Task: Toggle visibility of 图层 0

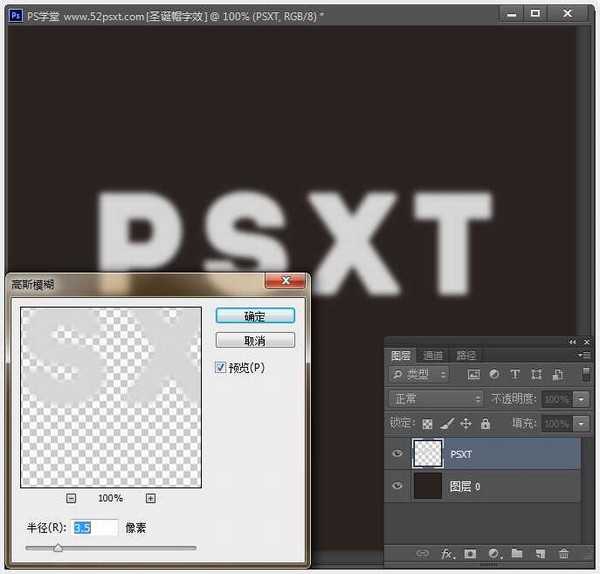Action: 398,487
